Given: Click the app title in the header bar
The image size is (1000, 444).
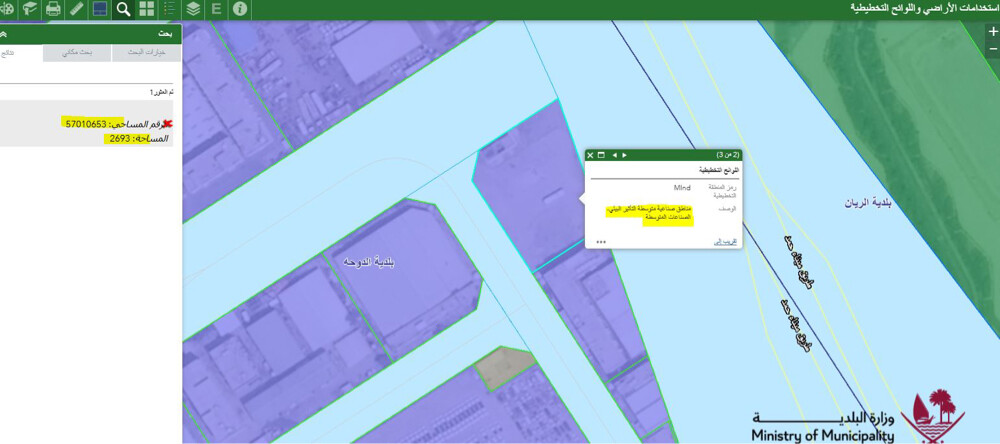Looking at the screenshot, I should pyautogui.click(x=923, y=9).
